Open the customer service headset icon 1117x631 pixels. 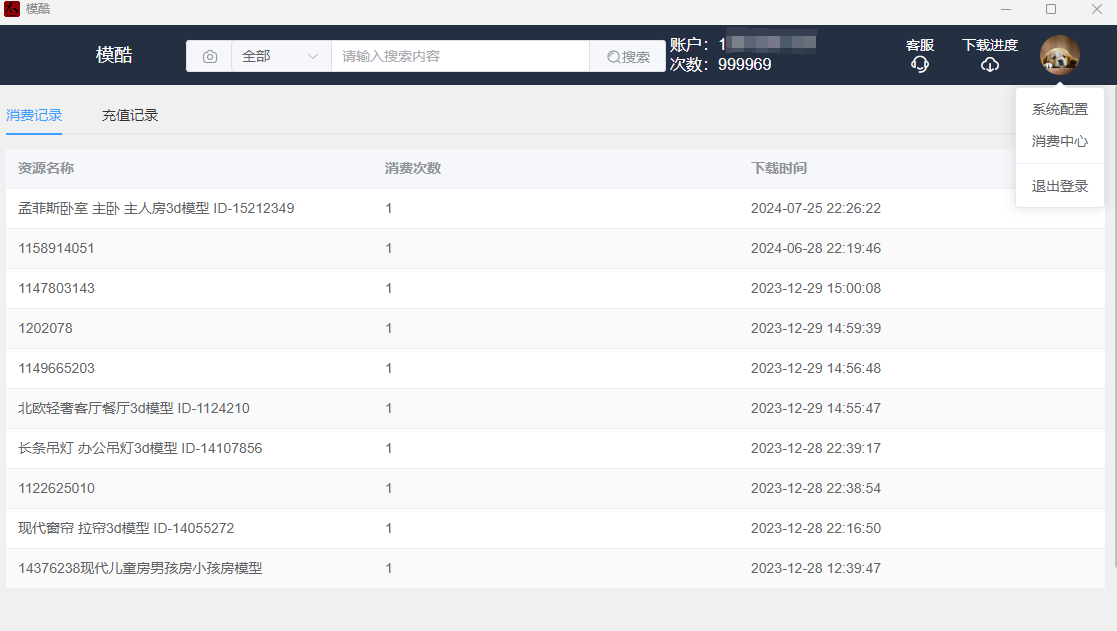(x=920, y=64)
